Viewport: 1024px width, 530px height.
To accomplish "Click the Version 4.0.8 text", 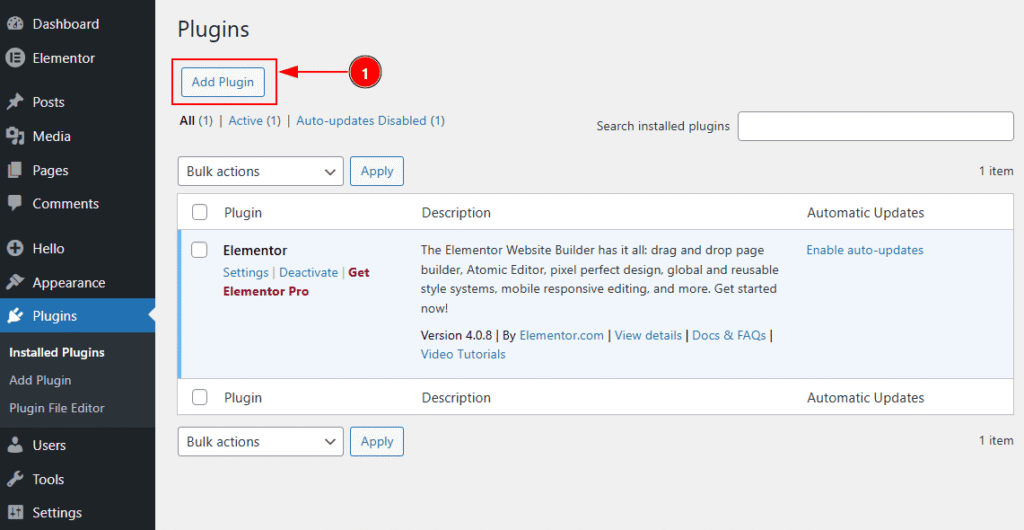I will click(456, 335).
